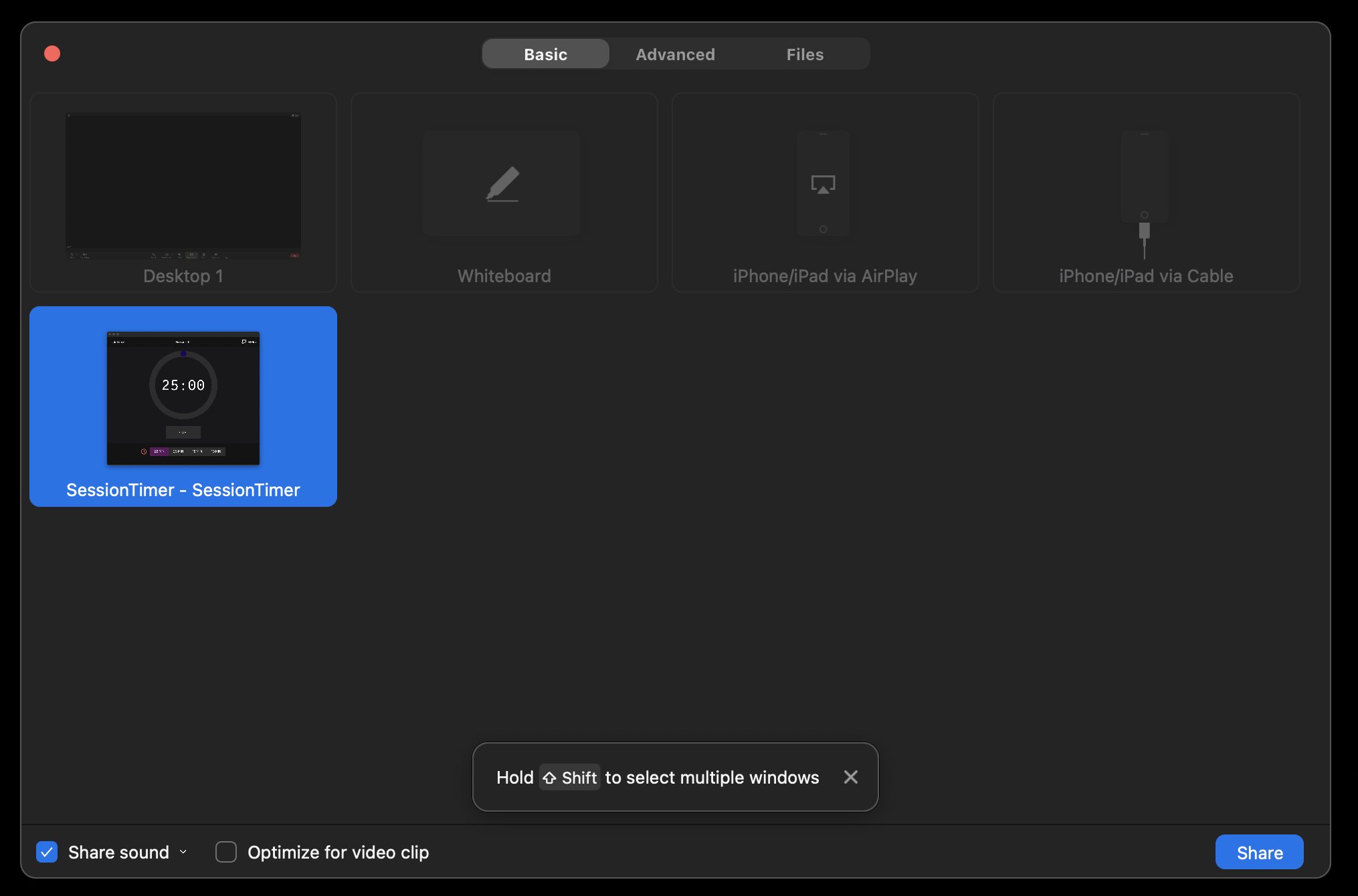The image size is (1358, 896).
Task: Click the iPhone/iPad via Cable label
Action: 1146,276
